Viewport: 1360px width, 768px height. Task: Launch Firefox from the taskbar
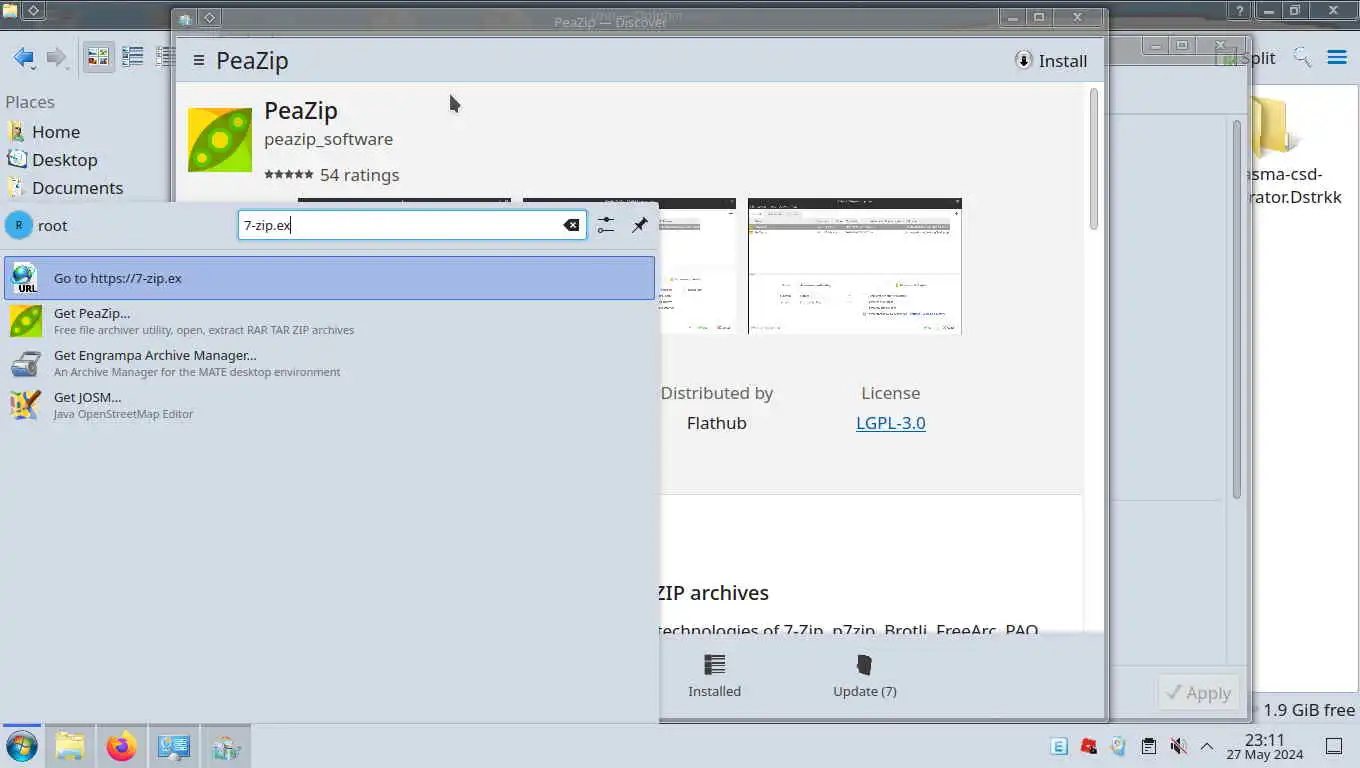tap(121, 746)
